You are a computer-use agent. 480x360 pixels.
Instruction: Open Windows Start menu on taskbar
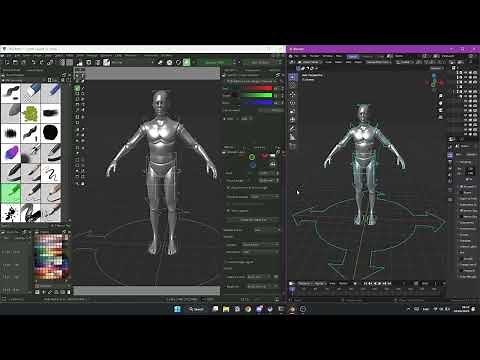tap(177, 309)
